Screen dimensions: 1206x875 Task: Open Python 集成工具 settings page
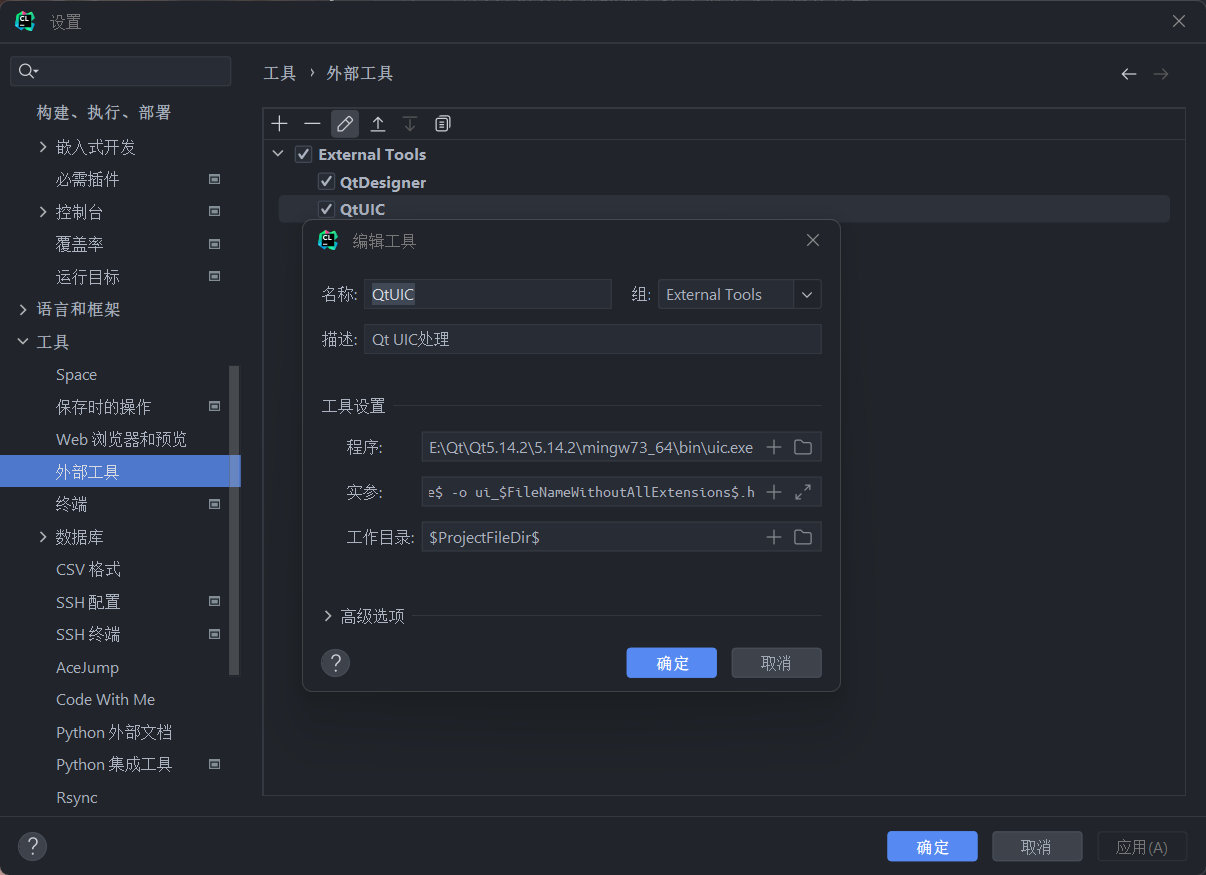(114, 765)
